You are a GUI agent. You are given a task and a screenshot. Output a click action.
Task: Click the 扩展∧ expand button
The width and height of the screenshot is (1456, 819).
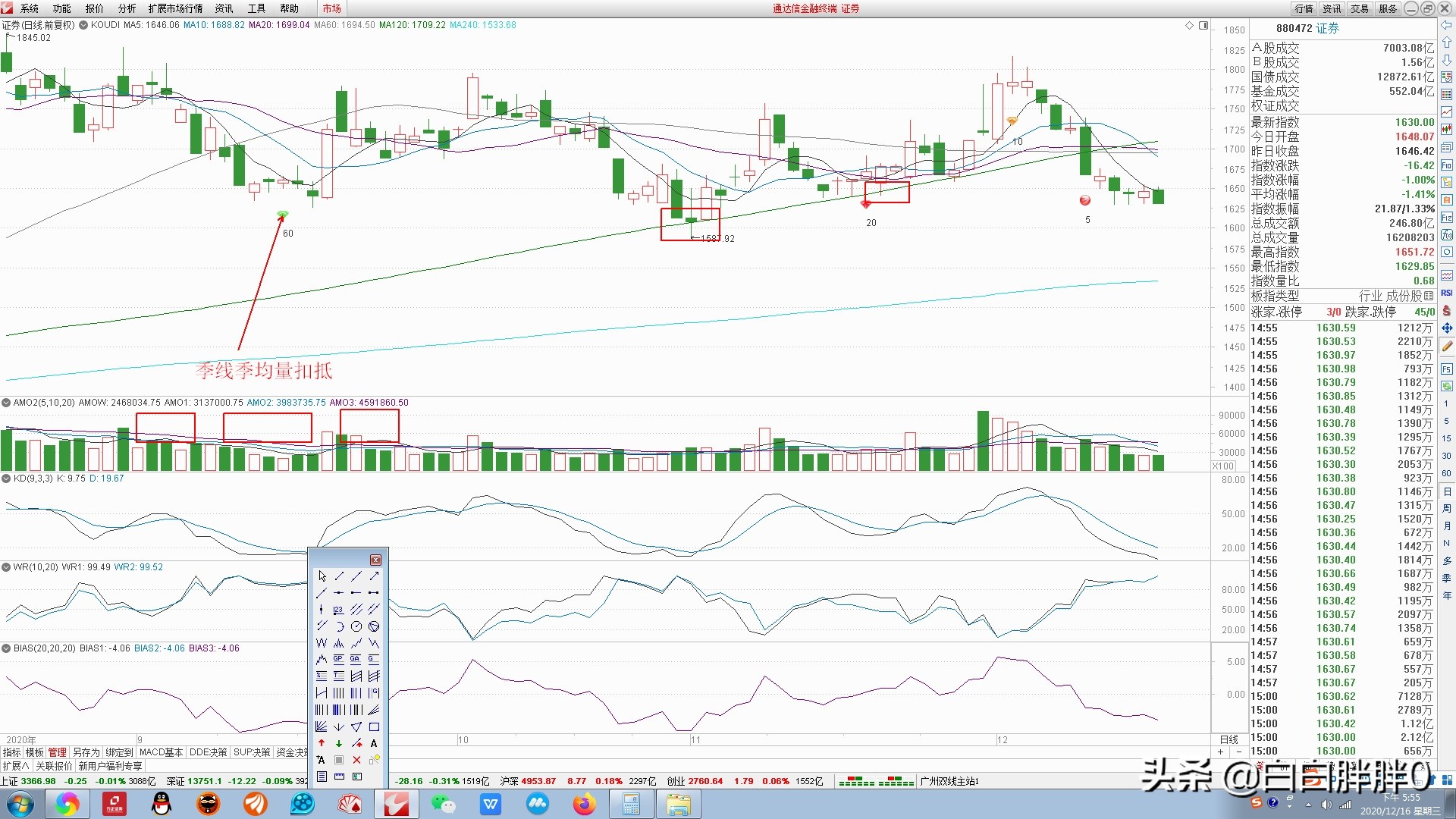click(15, 766)
